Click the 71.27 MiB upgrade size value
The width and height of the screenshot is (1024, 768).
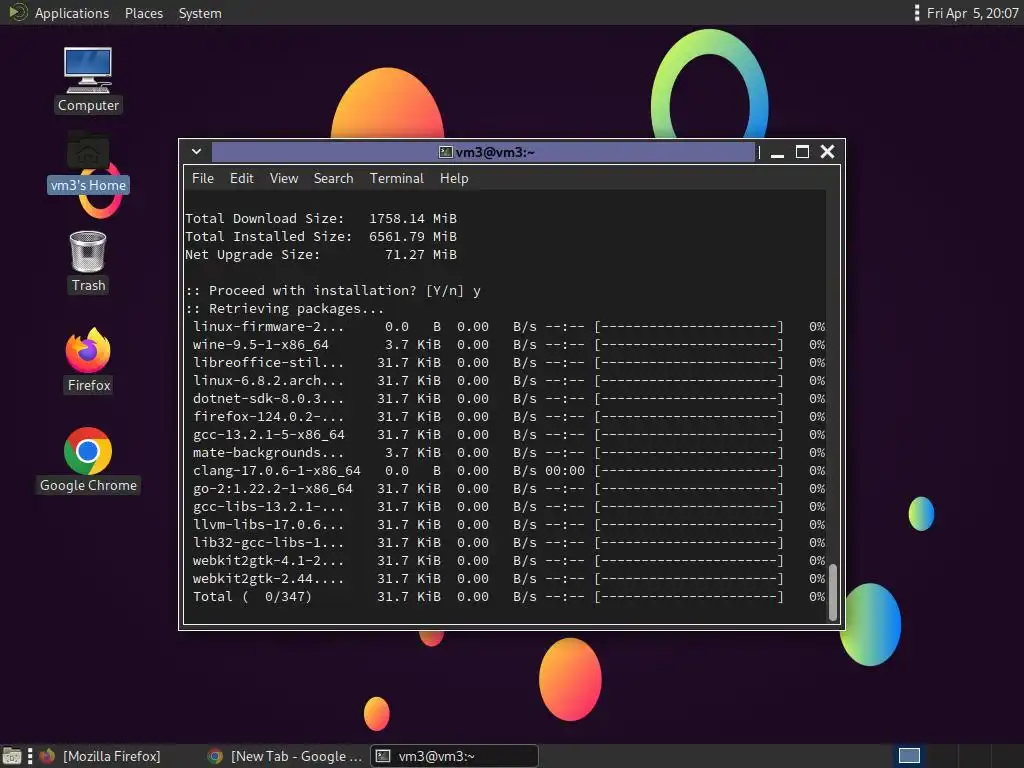[421, 255]
